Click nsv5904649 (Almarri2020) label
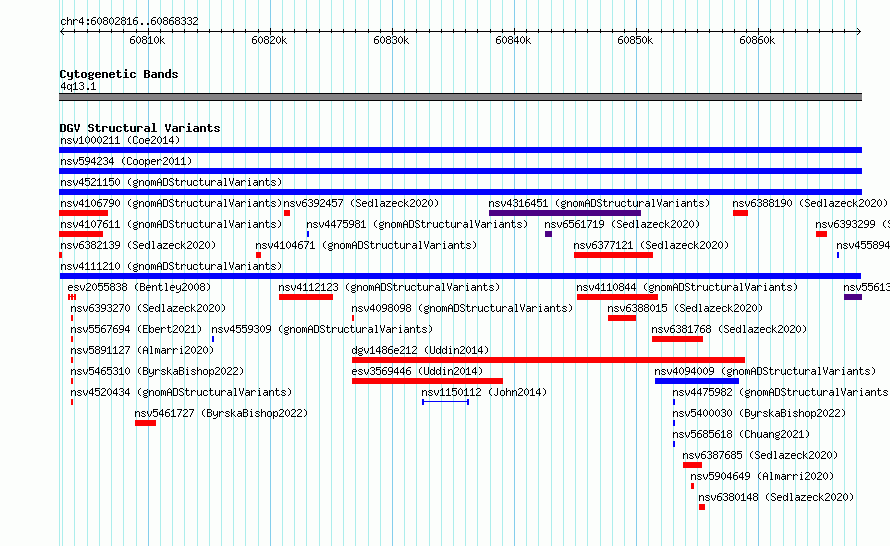The width and height of the screenshot is (890, 546). coord(762,476)
